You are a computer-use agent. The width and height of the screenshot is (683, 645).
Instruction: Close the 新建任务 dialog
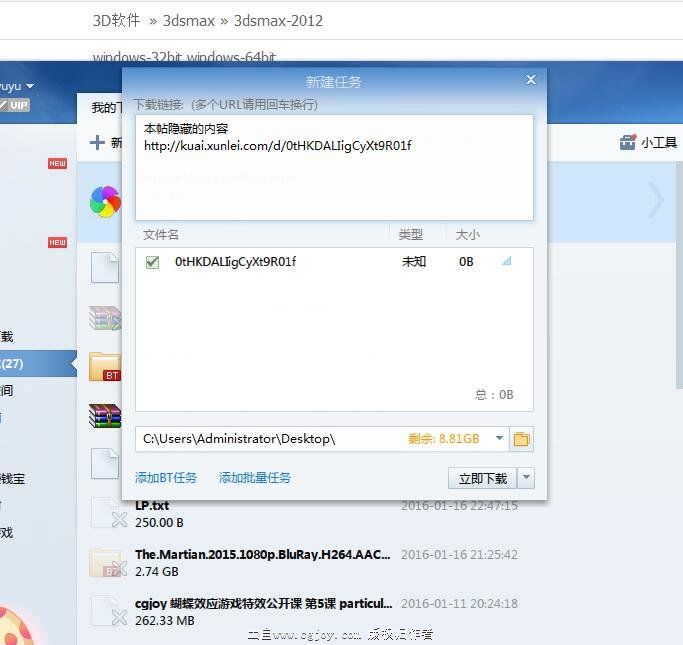pos(531,80)
